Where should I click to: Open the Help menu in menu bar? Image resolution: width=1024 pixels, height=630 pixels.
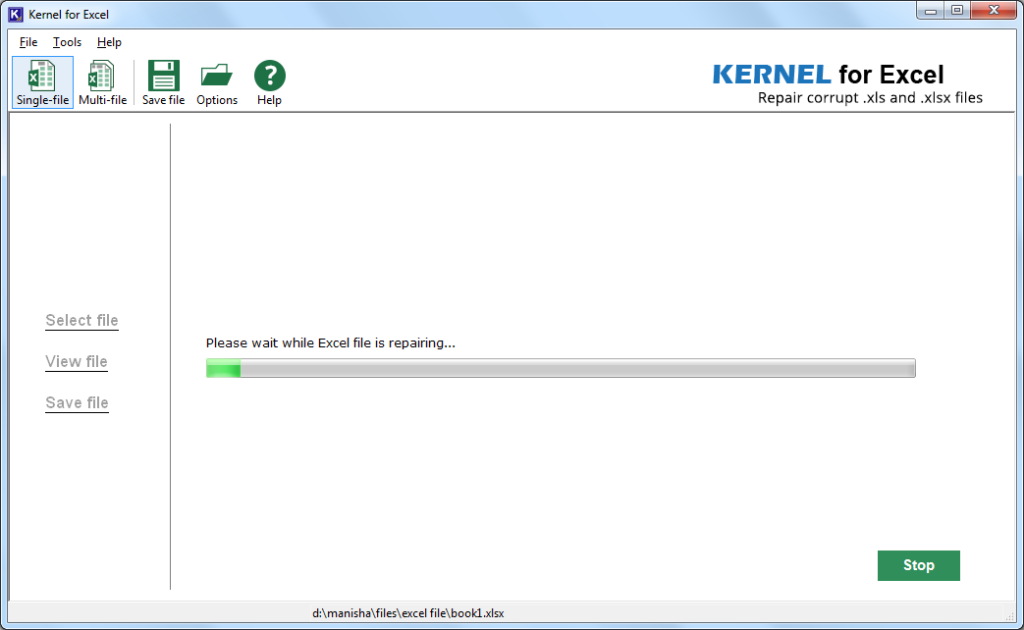point(109,42)
